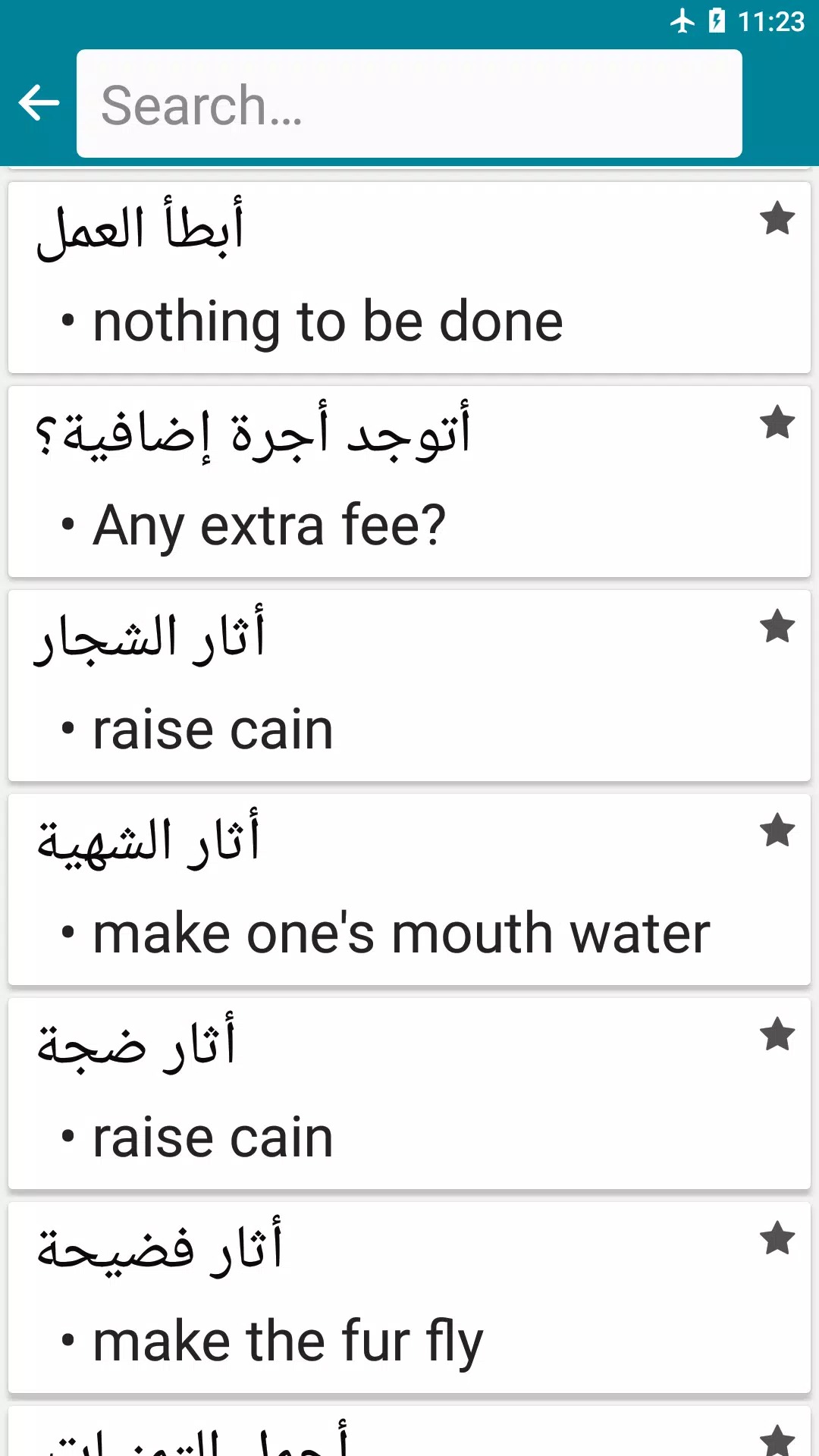Toggle star on first 'raise cain' entry
The width and height of the screenshot is (819, 1456).
[x=777, y=626]
